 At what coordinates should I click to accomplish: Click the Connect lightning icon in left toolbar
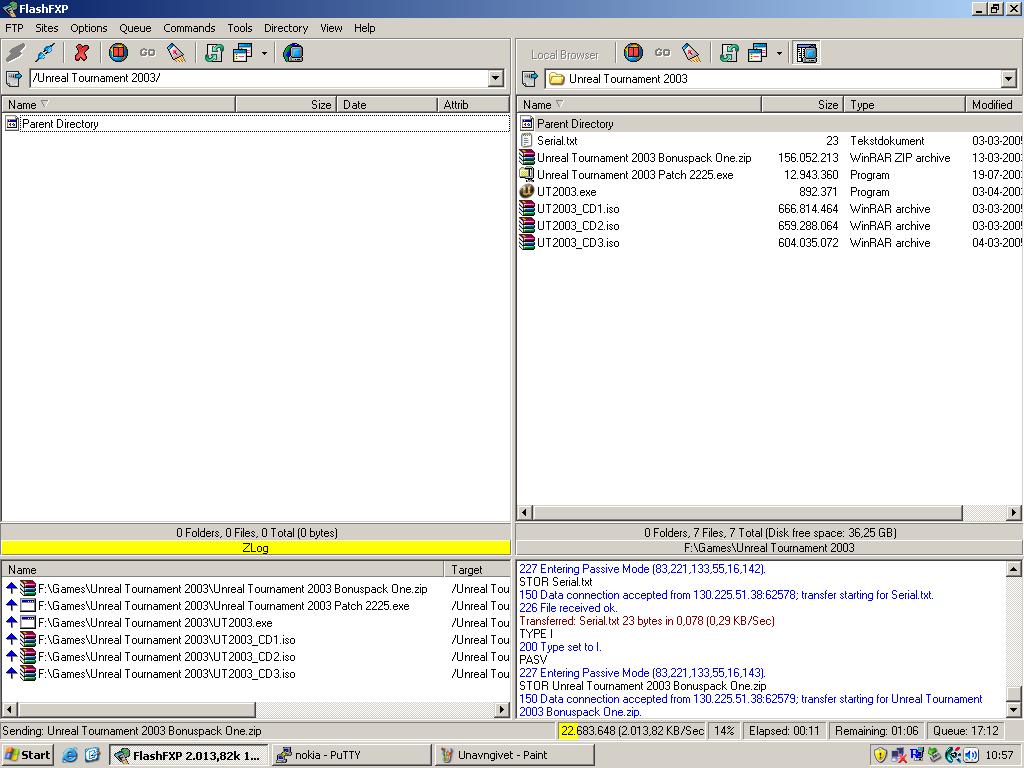click(x=15, y=53)
